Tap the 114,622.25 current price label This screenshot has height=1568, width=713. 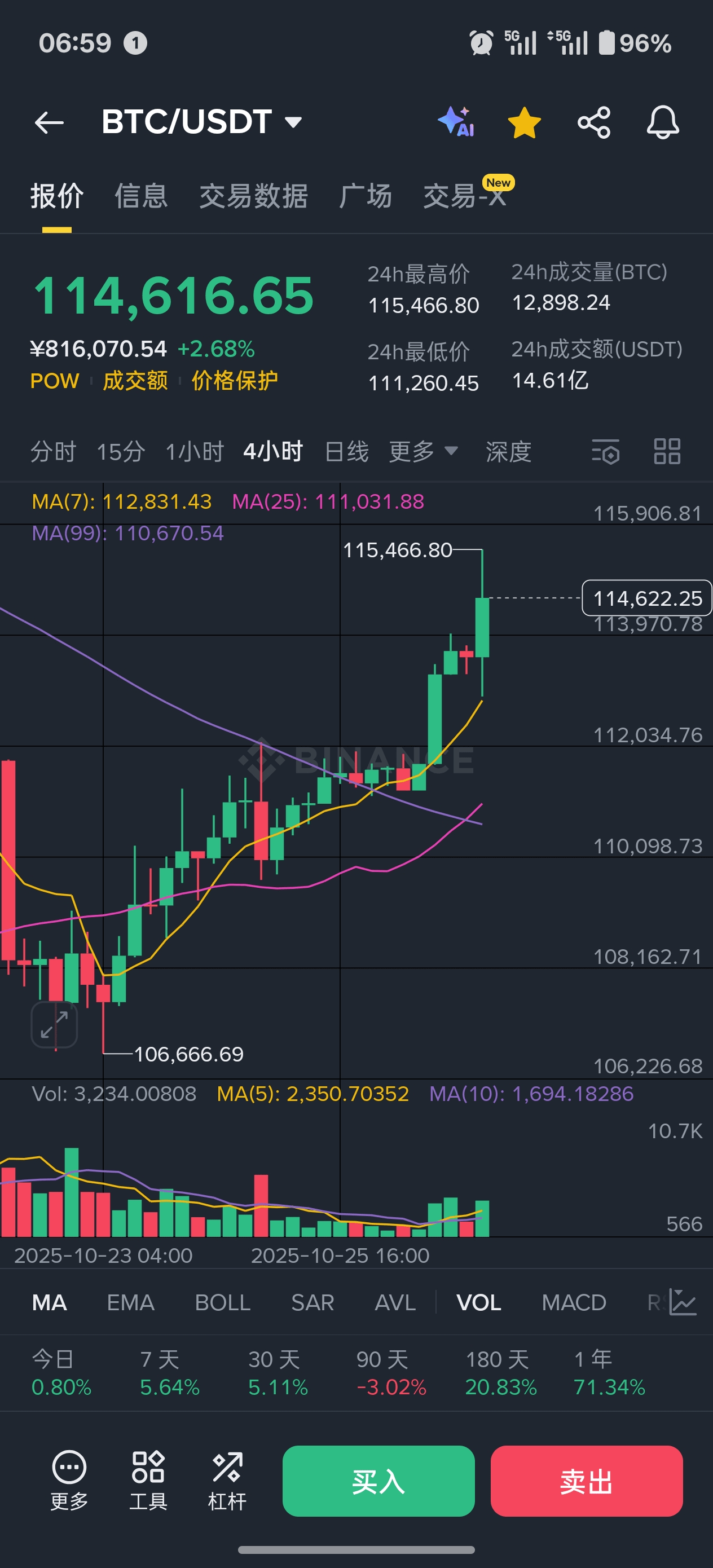(646, 598)
